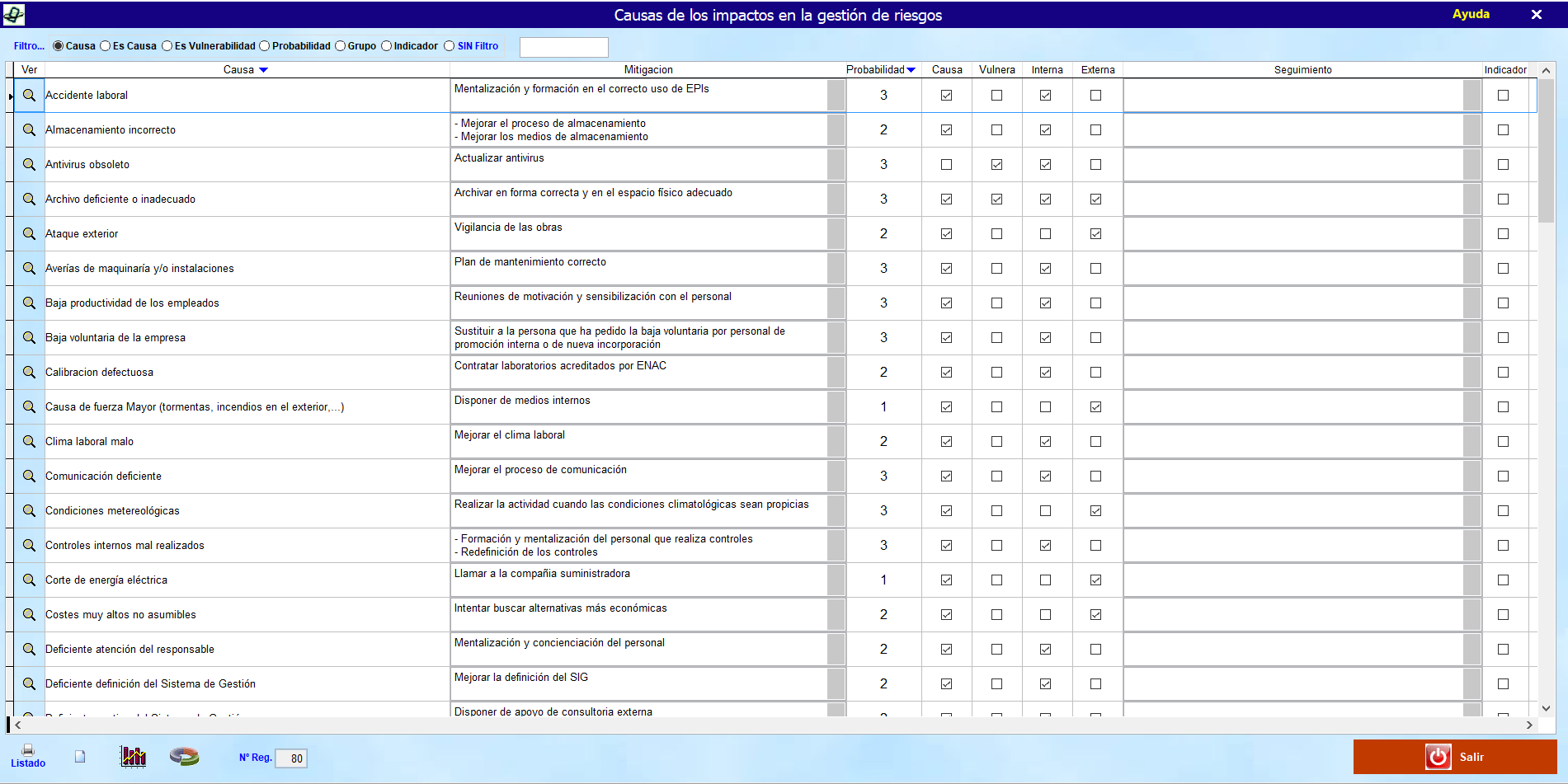Viewport: 1568px width, 784px height.
Task: Click the Salir exit button
Action: (x=1455, y=757)
